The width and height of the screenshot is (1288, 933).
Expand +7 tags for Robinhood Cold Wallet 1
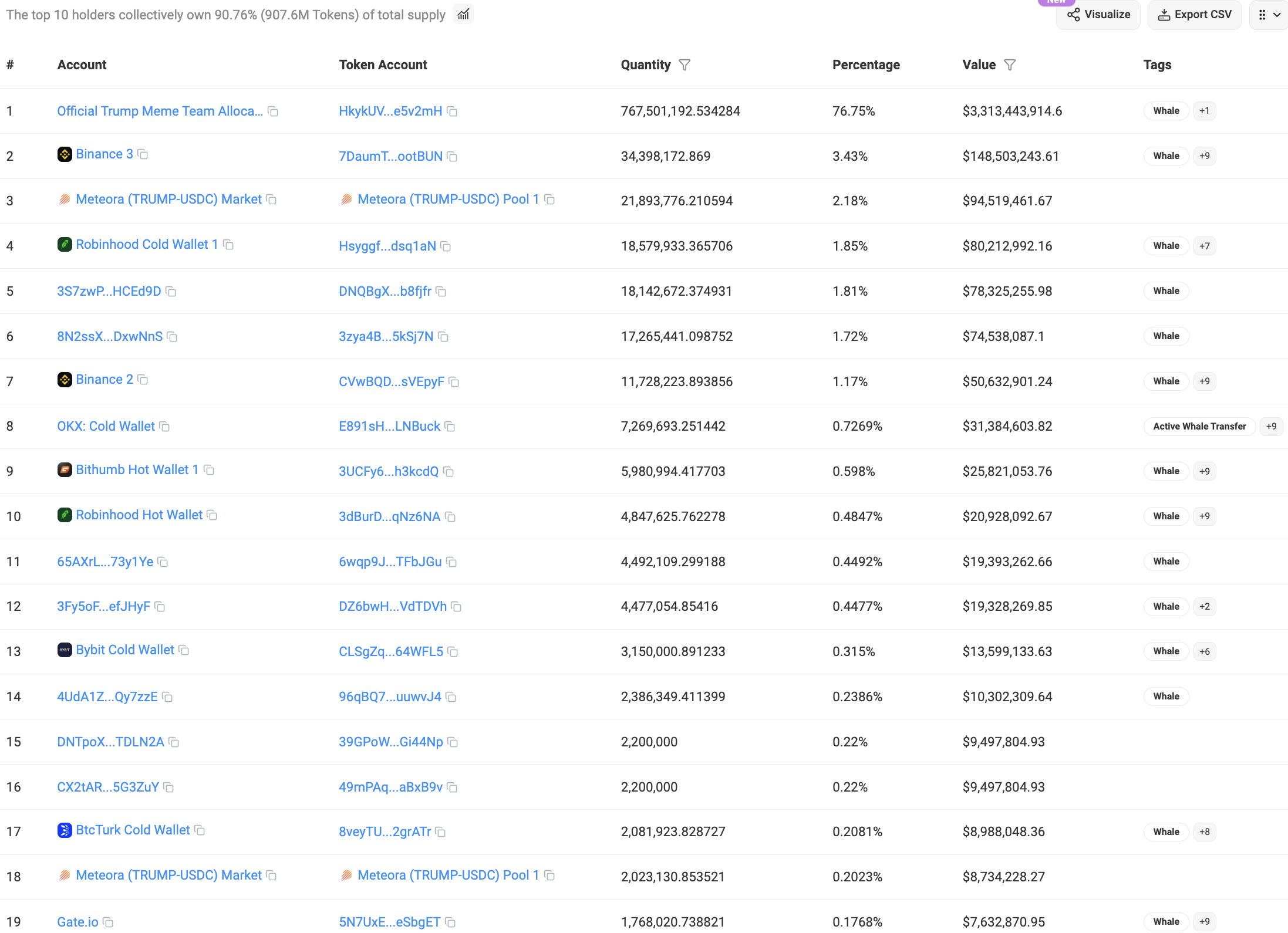[1204, 246]
